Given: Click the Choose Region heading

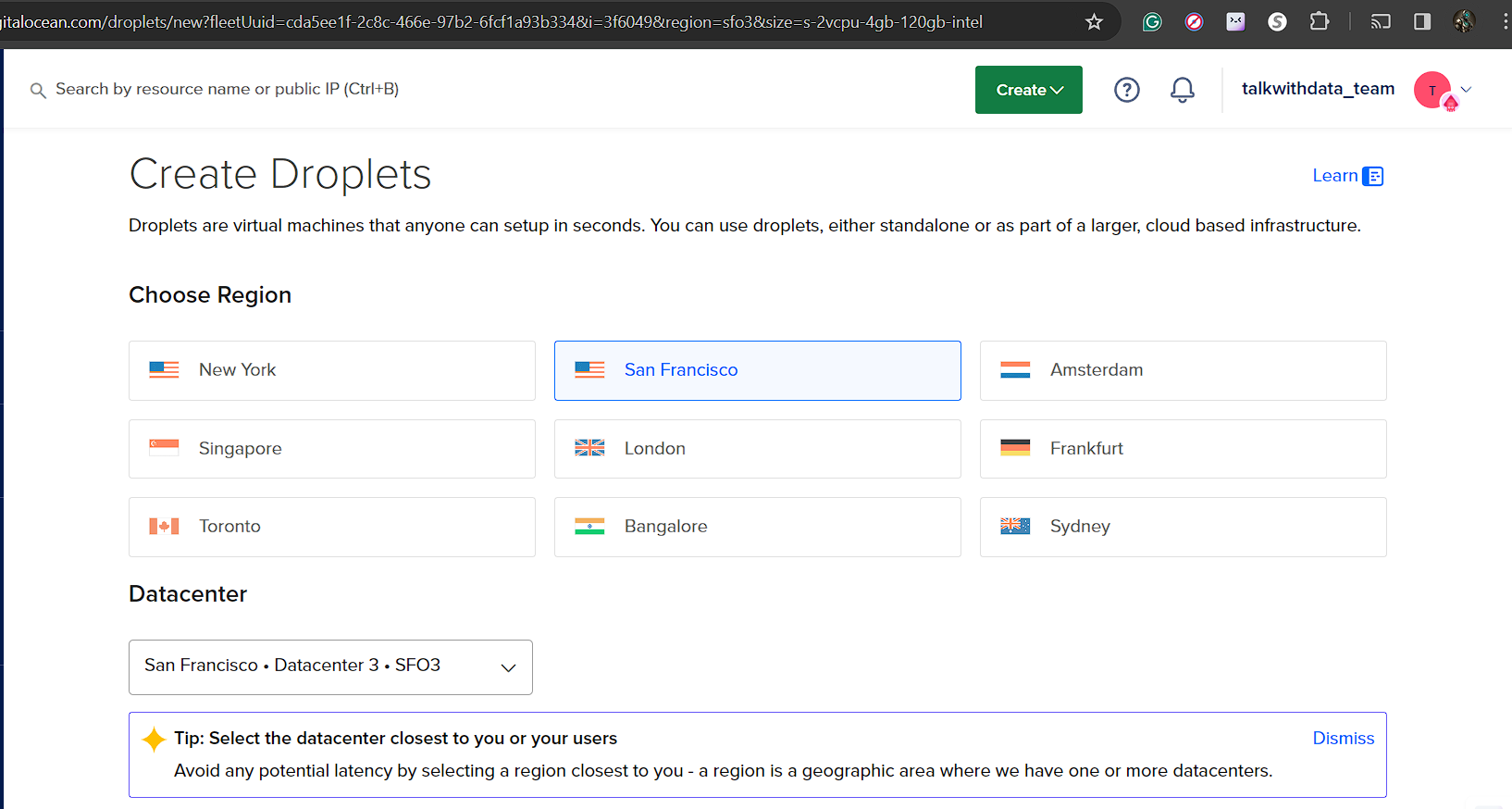Looking at the screenshot, I should click(210, 295).
